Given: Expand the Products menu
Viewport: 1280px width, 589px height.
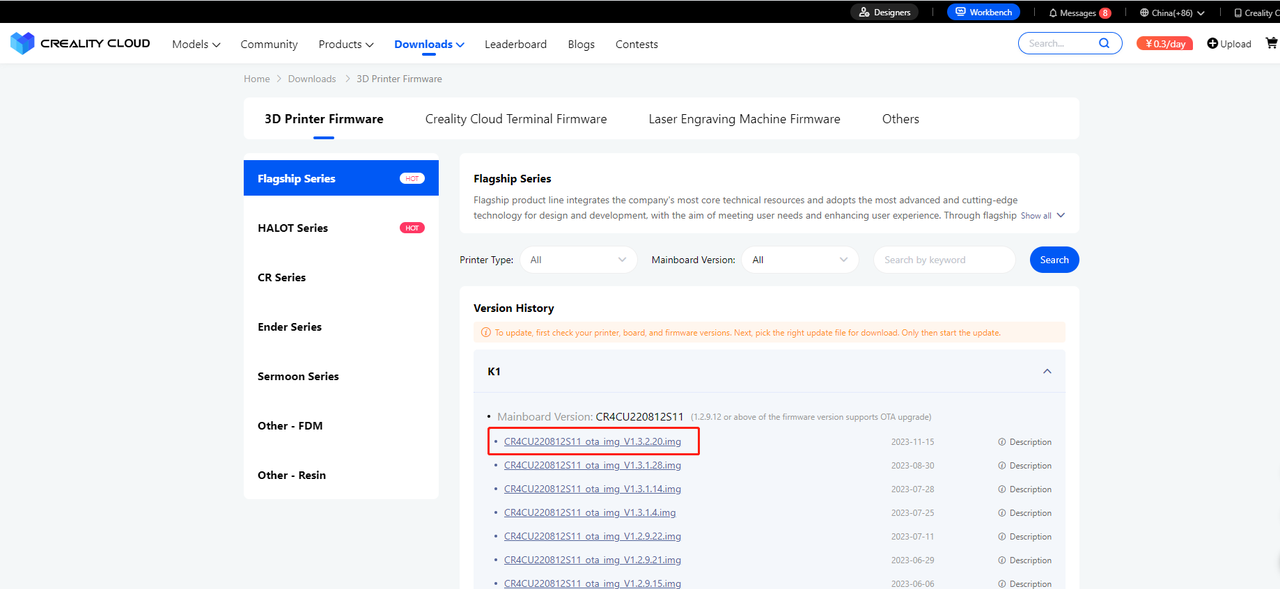Looking at the screenshot, I should tap(346, 44).
